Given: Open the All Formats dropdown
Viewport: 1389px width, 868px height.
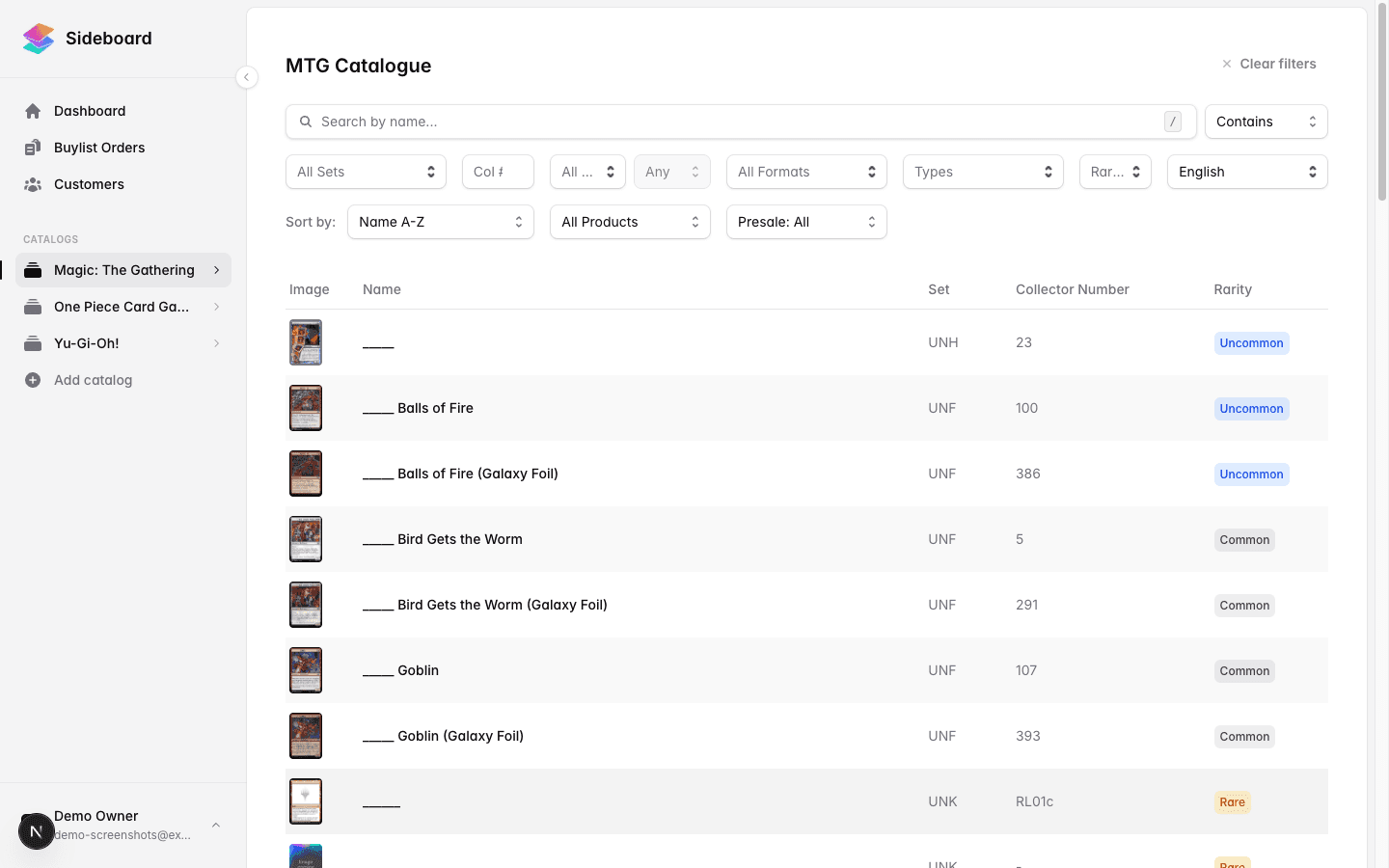Looking at the screenshot, I should [806, 172].
